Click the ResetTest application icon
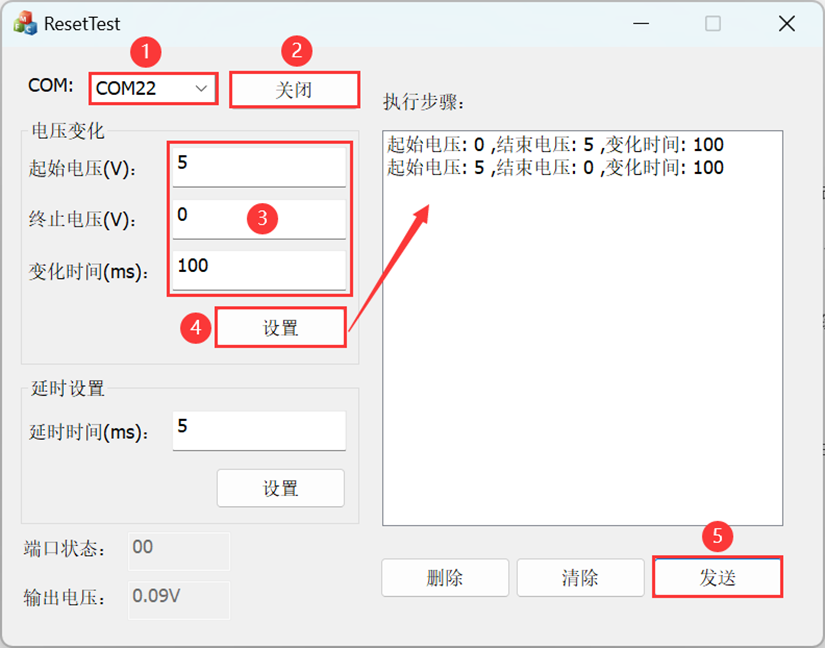The image size is (825, 648). [25, 23]
